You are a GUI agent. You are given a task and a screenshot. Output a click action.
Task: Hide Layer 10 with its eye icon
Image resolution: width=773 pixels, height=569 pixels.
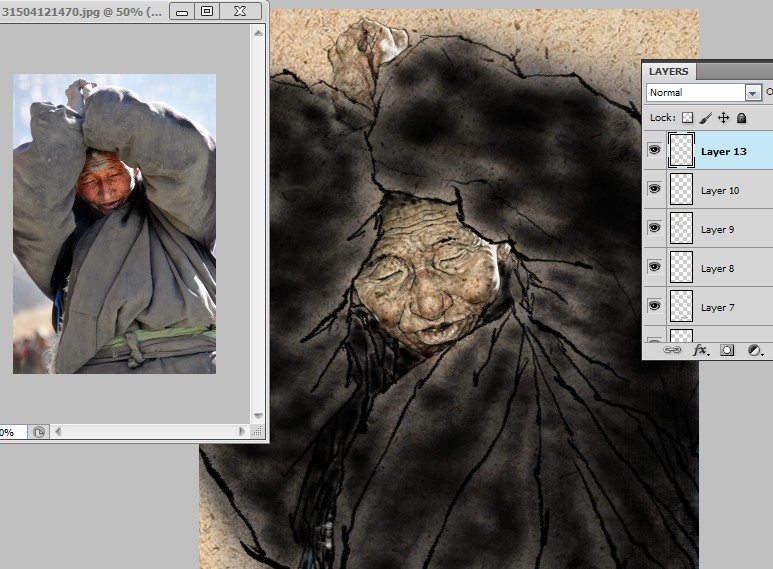pyautogui.click(x=654, y=189)
